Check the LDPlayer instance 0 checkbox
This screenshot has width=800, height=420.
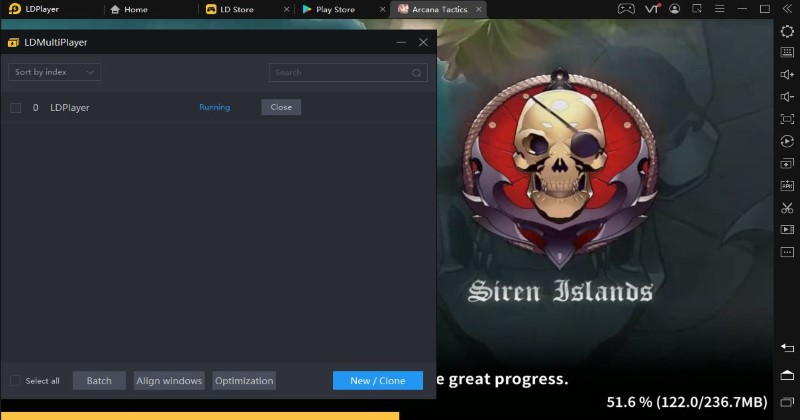[x=16, y=108]
